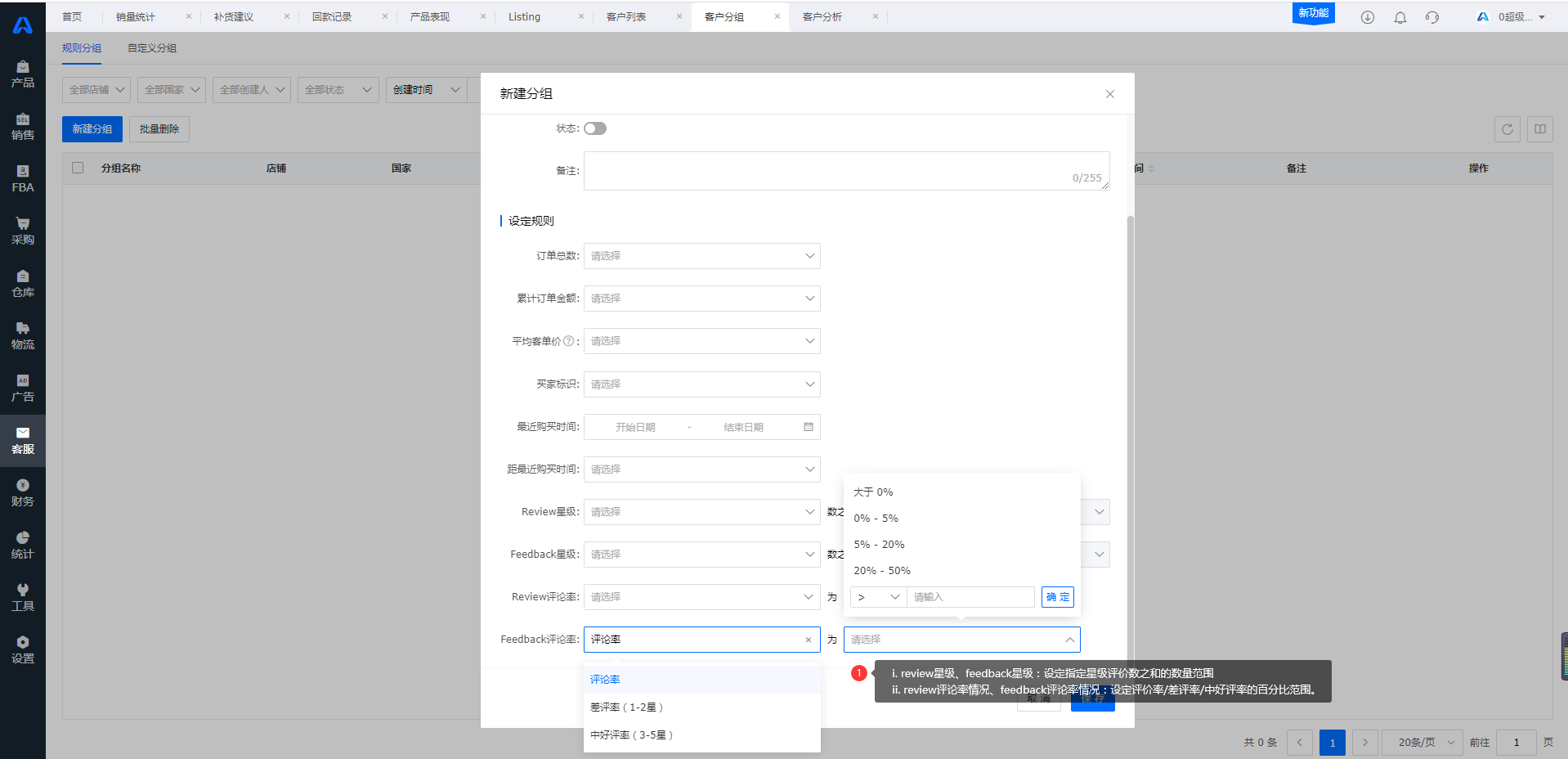
Task: Open the 广告 sidebar module
Action: click(23, 388)
